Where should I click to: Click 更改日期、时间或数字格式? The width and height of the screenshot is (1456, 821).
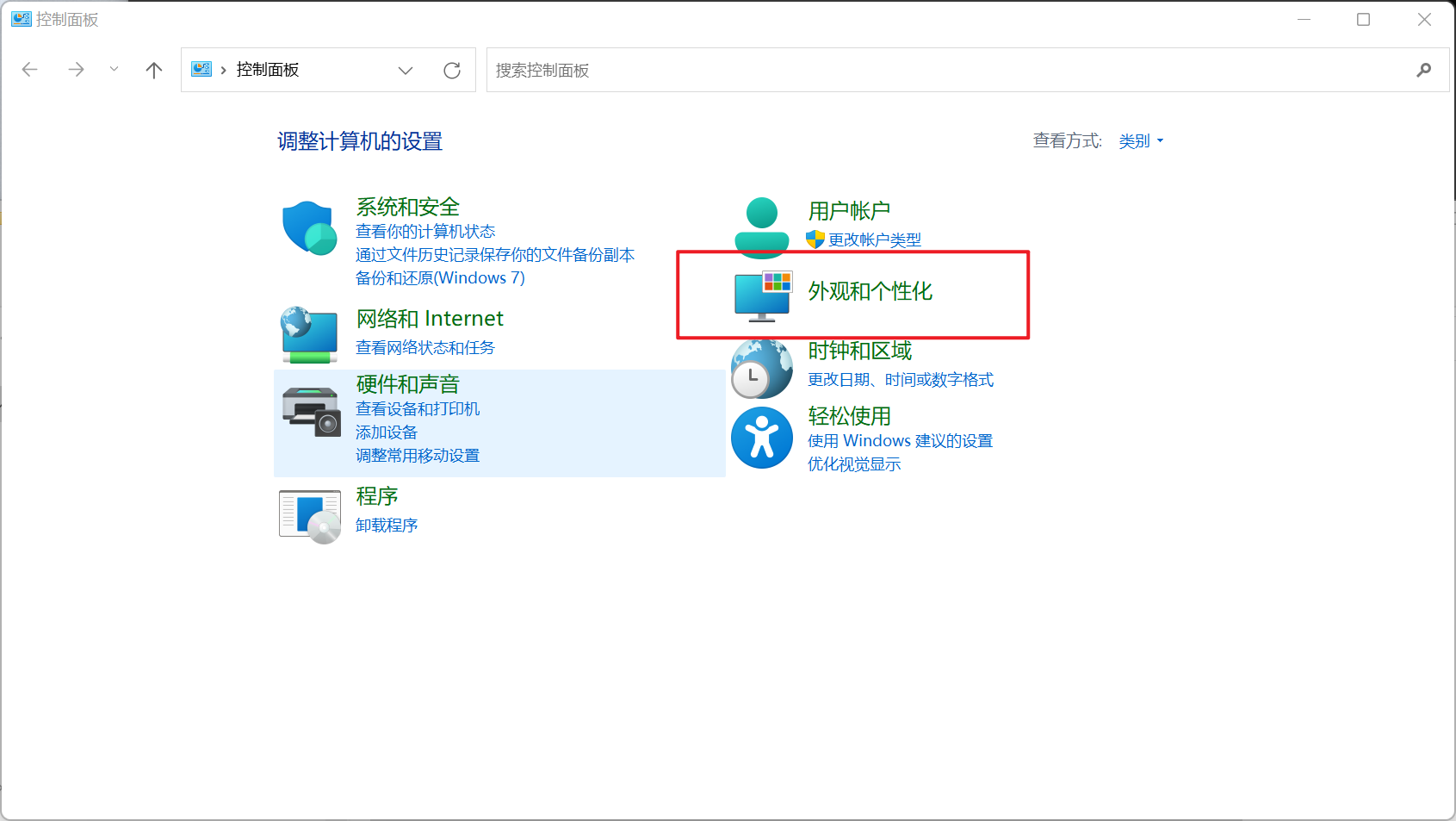click(900, 379)
